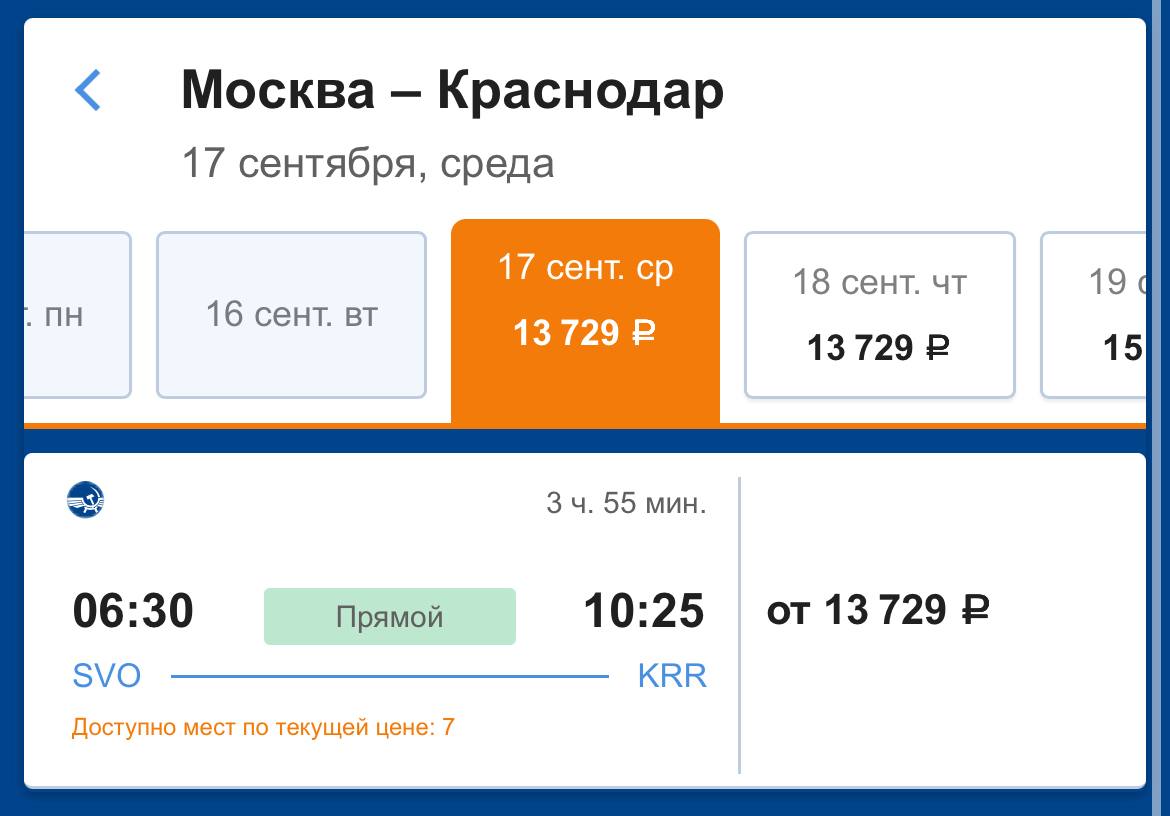The image size is (1170, 816).
Task: Click the 10:25 arrival time
Action: pyautogui.click(x=644, y=611)
